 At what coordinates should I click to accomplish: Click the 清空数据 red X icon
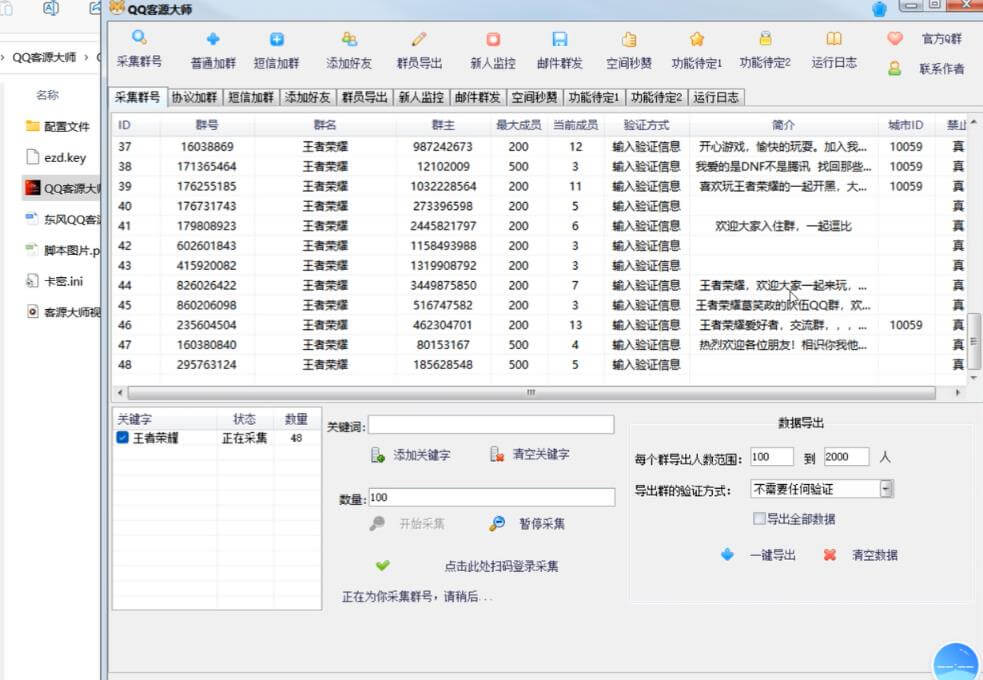[829, 555]
